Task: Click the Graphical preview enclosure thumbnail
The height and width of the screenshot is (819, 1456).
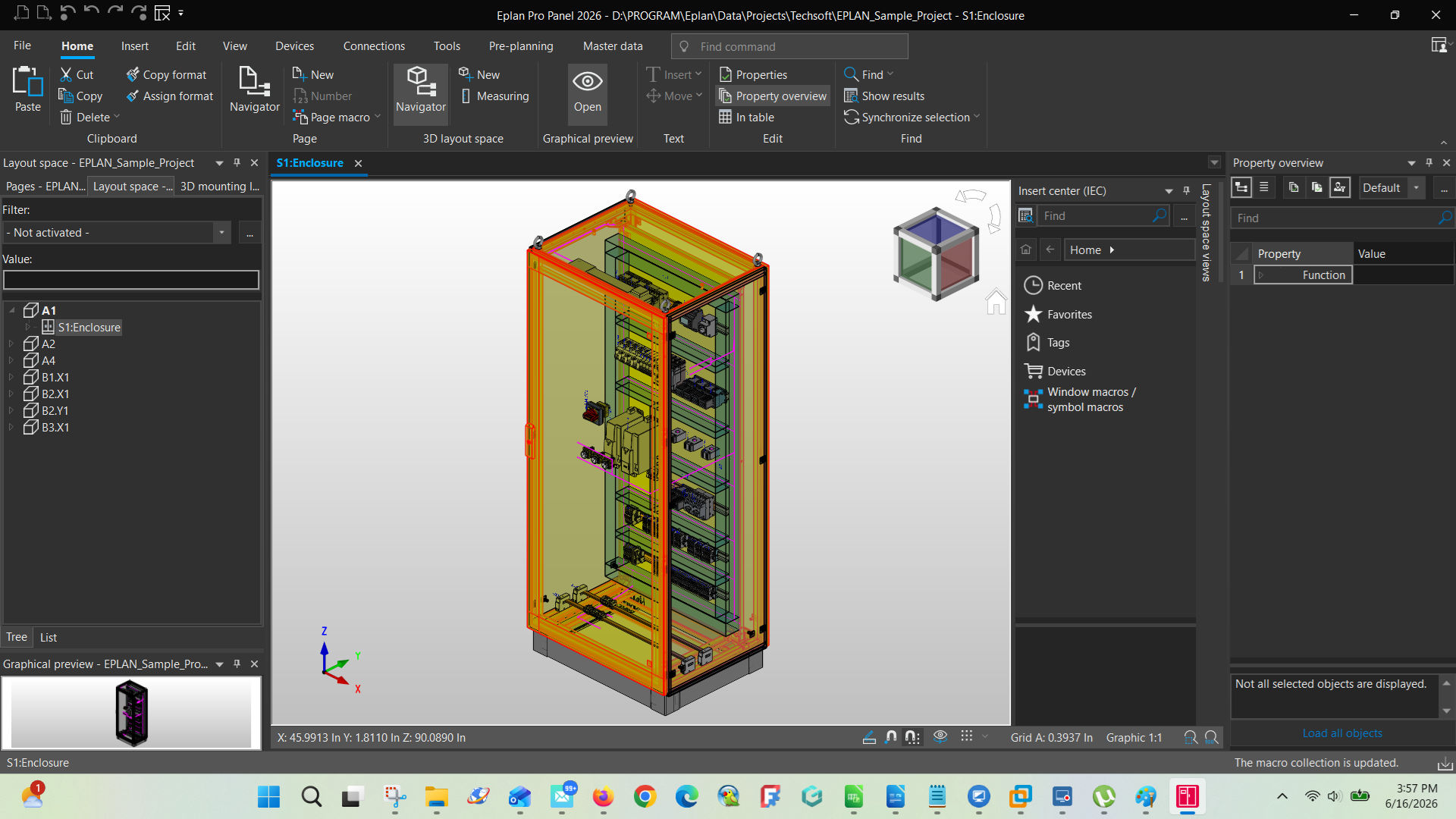Action: click(131, 713)
